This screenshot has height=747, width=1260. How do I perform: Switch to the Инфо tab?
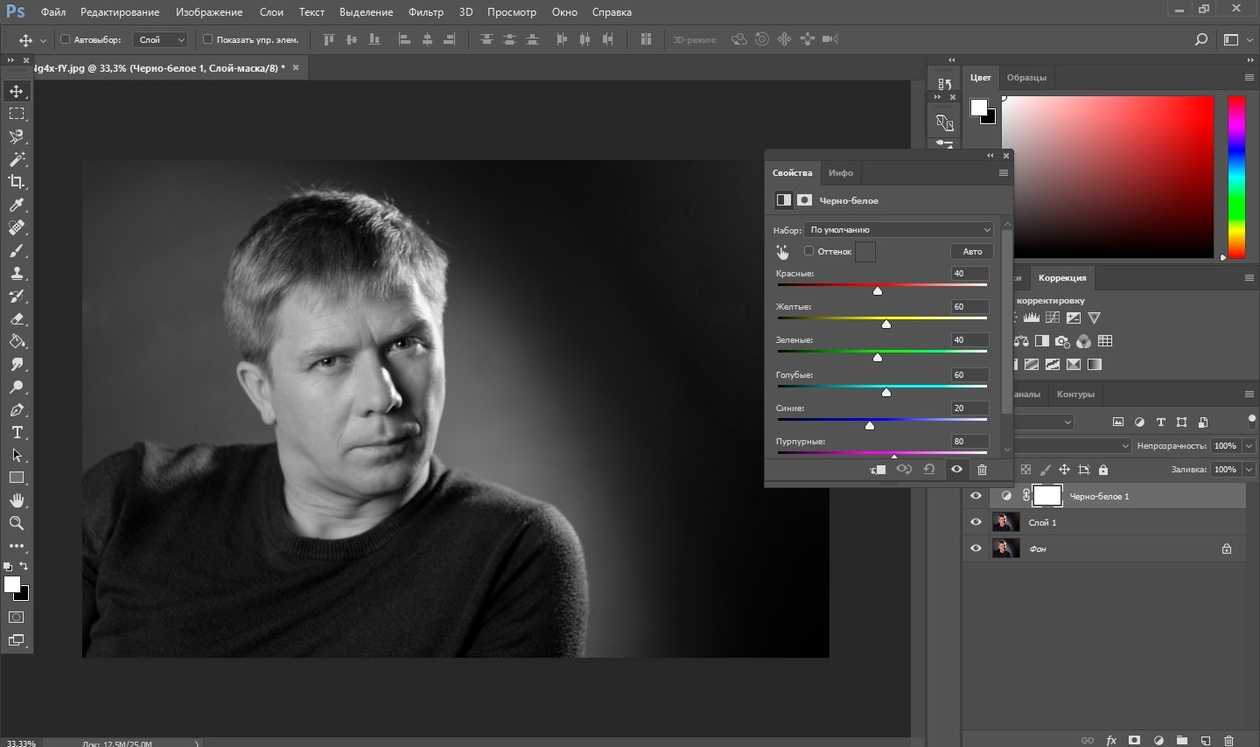pos(841,173)
